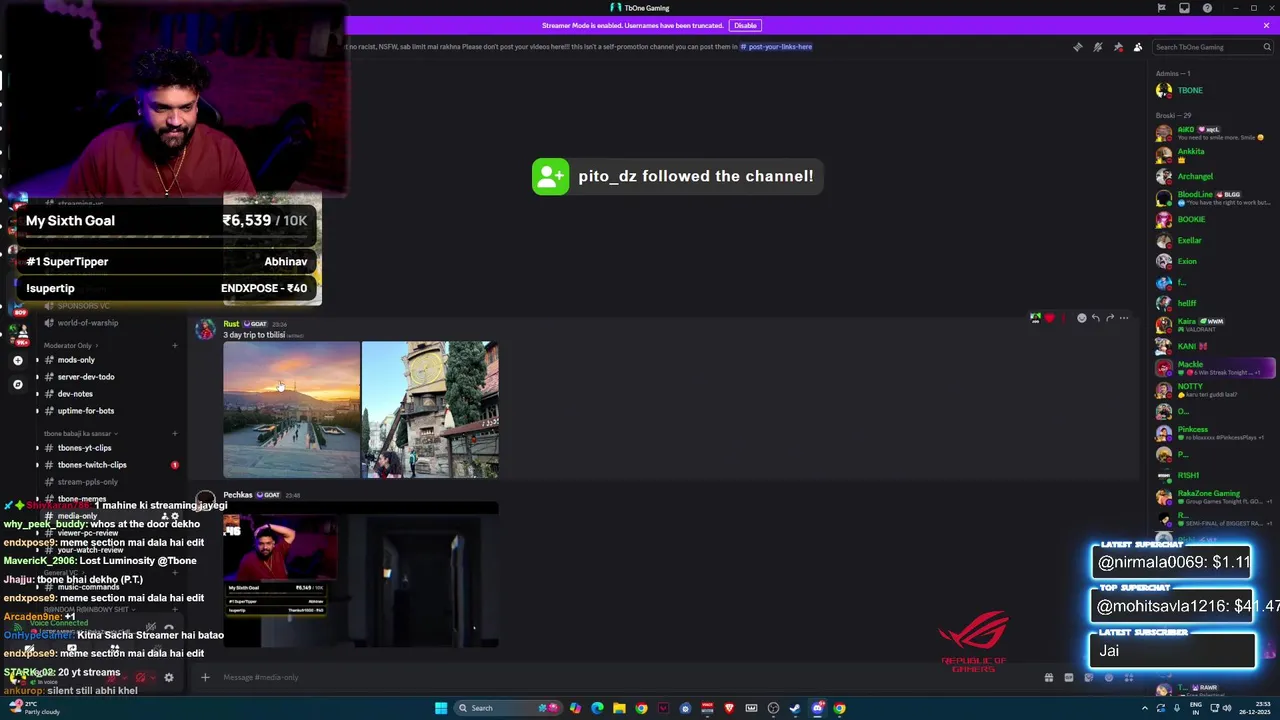Open the world-of-warship voice channel
The height and width of the screenshot is (720, 1280).
pyautogui.click(x=88, y=323)
